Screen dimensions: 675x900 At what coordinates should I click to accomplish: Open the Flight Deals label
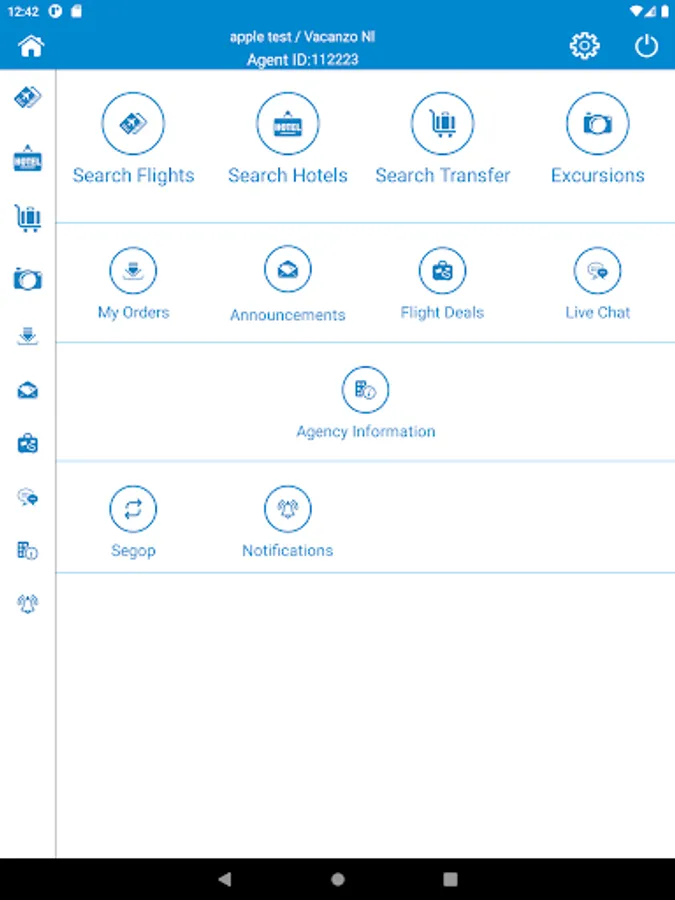pyautogui.click(x=443, y=313)
